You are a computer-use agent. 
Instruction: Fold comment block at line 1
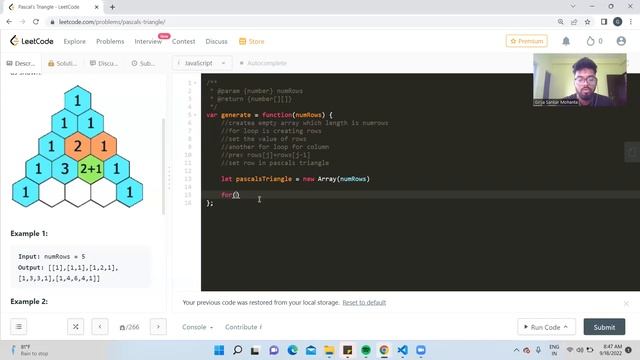(195, 83)
